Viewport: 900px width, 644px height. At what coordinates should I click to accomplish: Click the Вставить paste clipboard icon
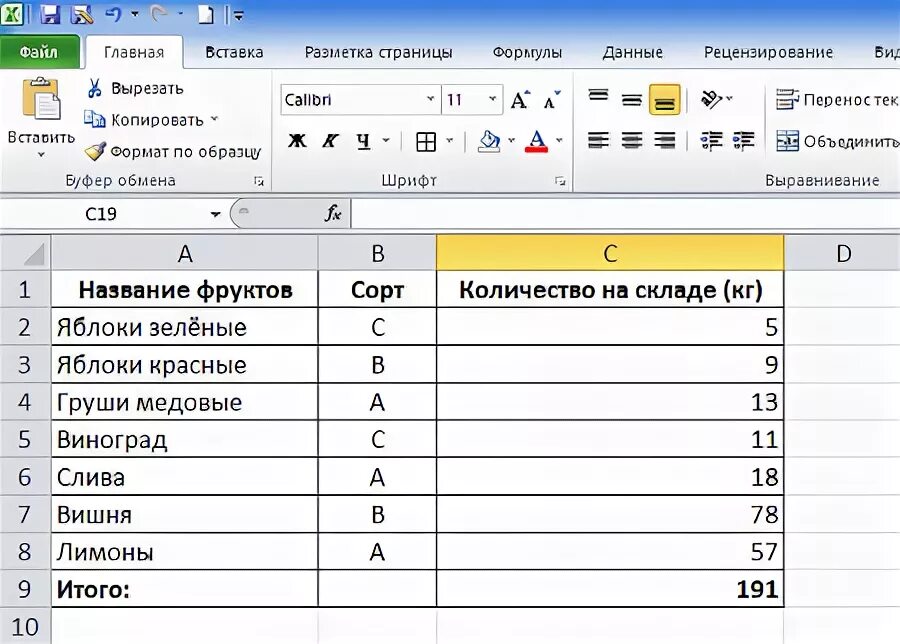(x=41, y=99)
